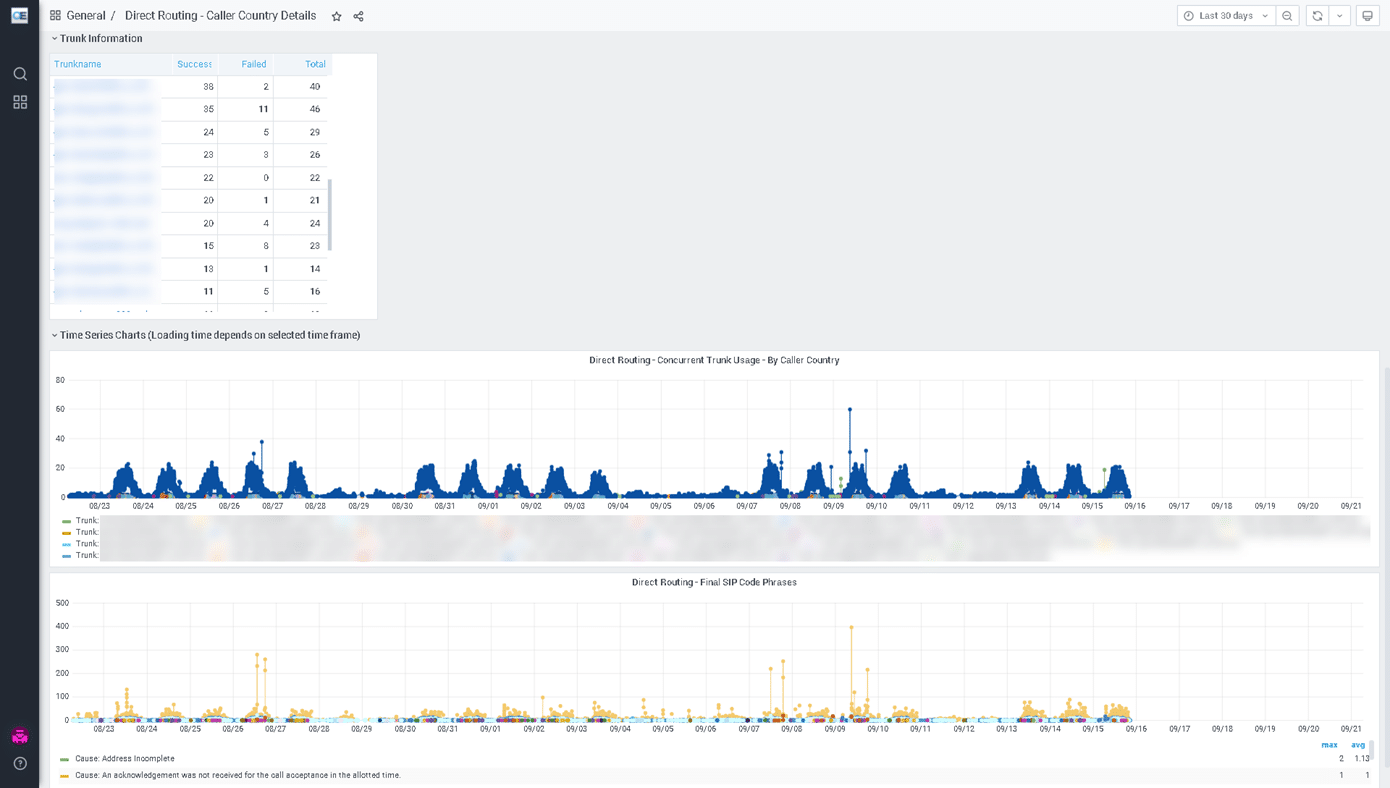1390x788 pixels.
Task: Open the Dashboards icon in sidebar
Action: (20, 102)
